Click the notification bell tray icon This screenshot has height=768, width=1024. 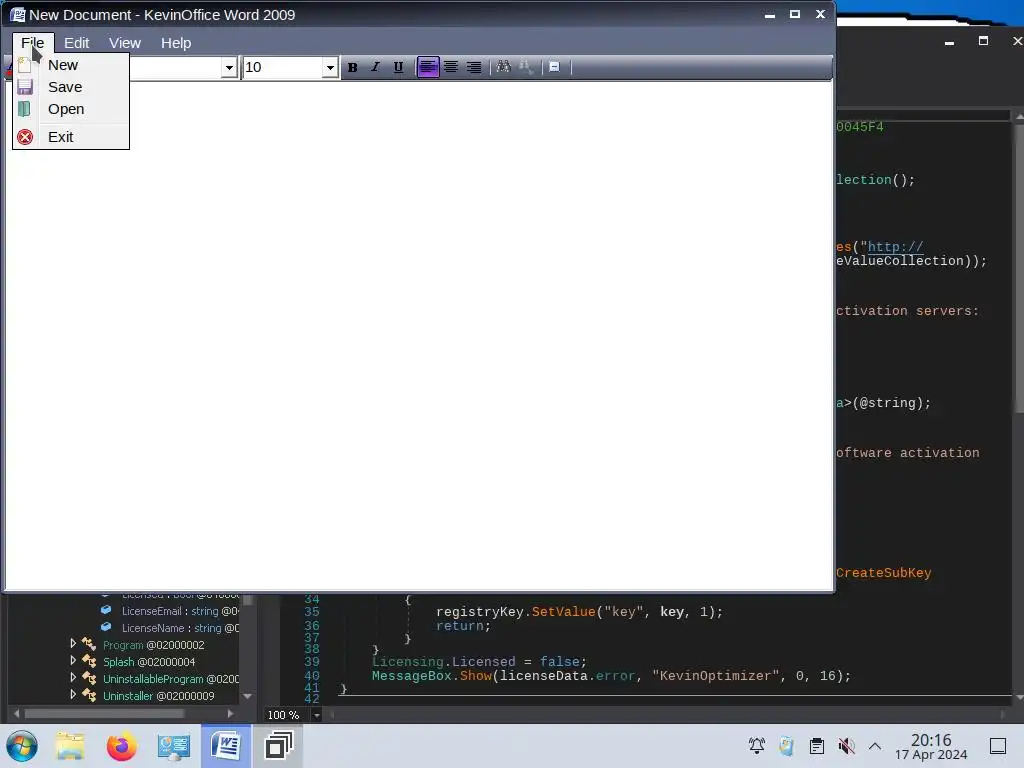(x=757, y=746)
